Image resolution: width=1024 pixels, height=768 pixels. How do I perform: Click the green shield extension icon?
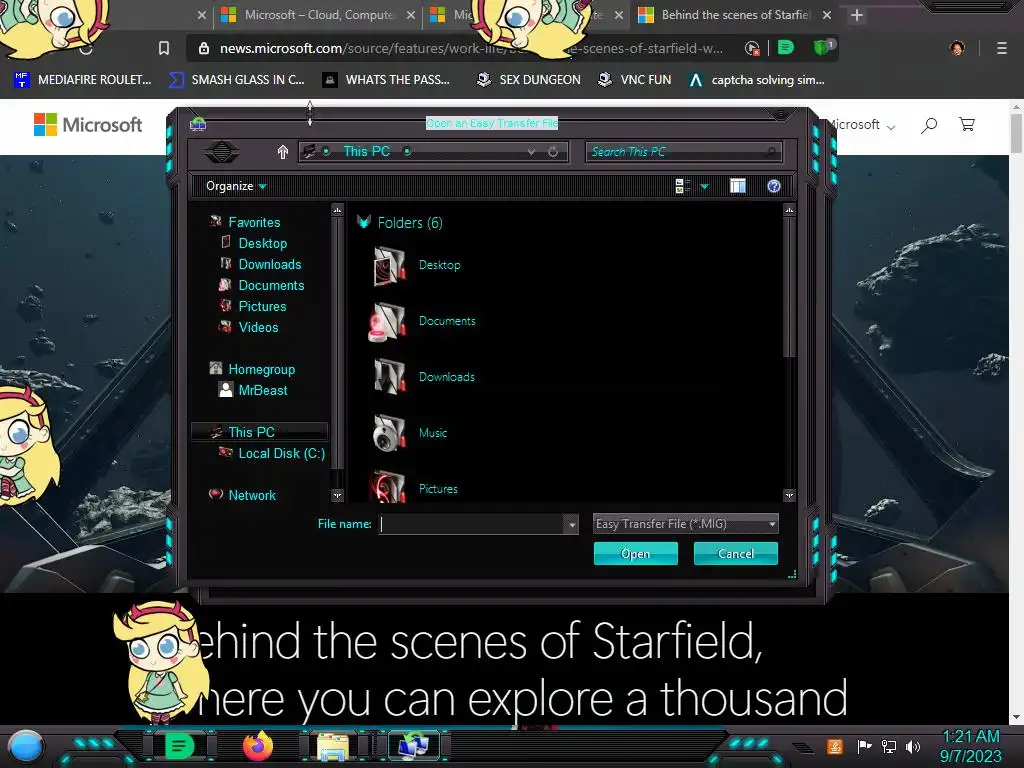click(x=822, y=48)
